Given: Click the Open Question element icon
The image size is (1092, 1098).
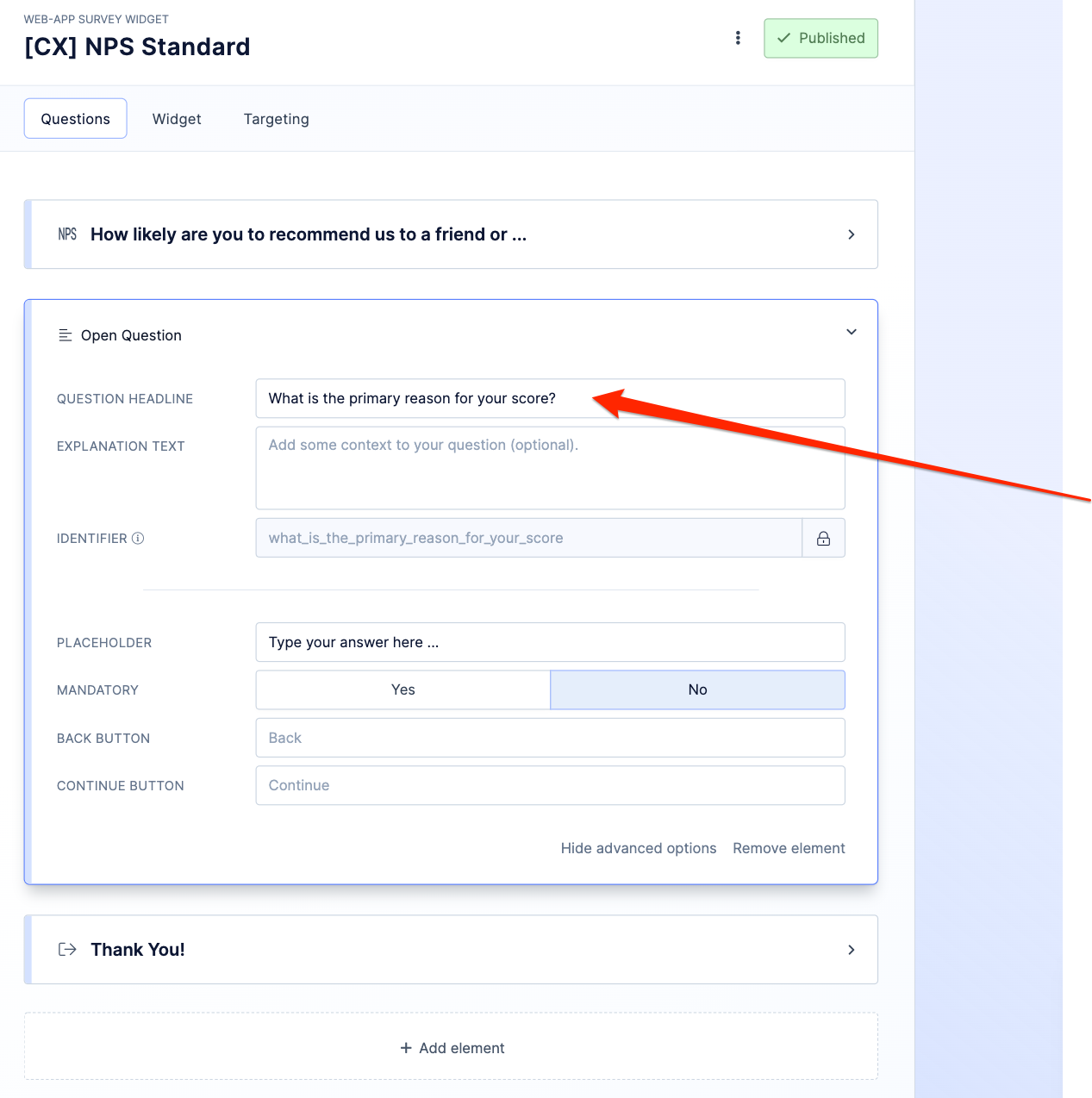Looking at the screenshot, I should (x=66, y=334).
